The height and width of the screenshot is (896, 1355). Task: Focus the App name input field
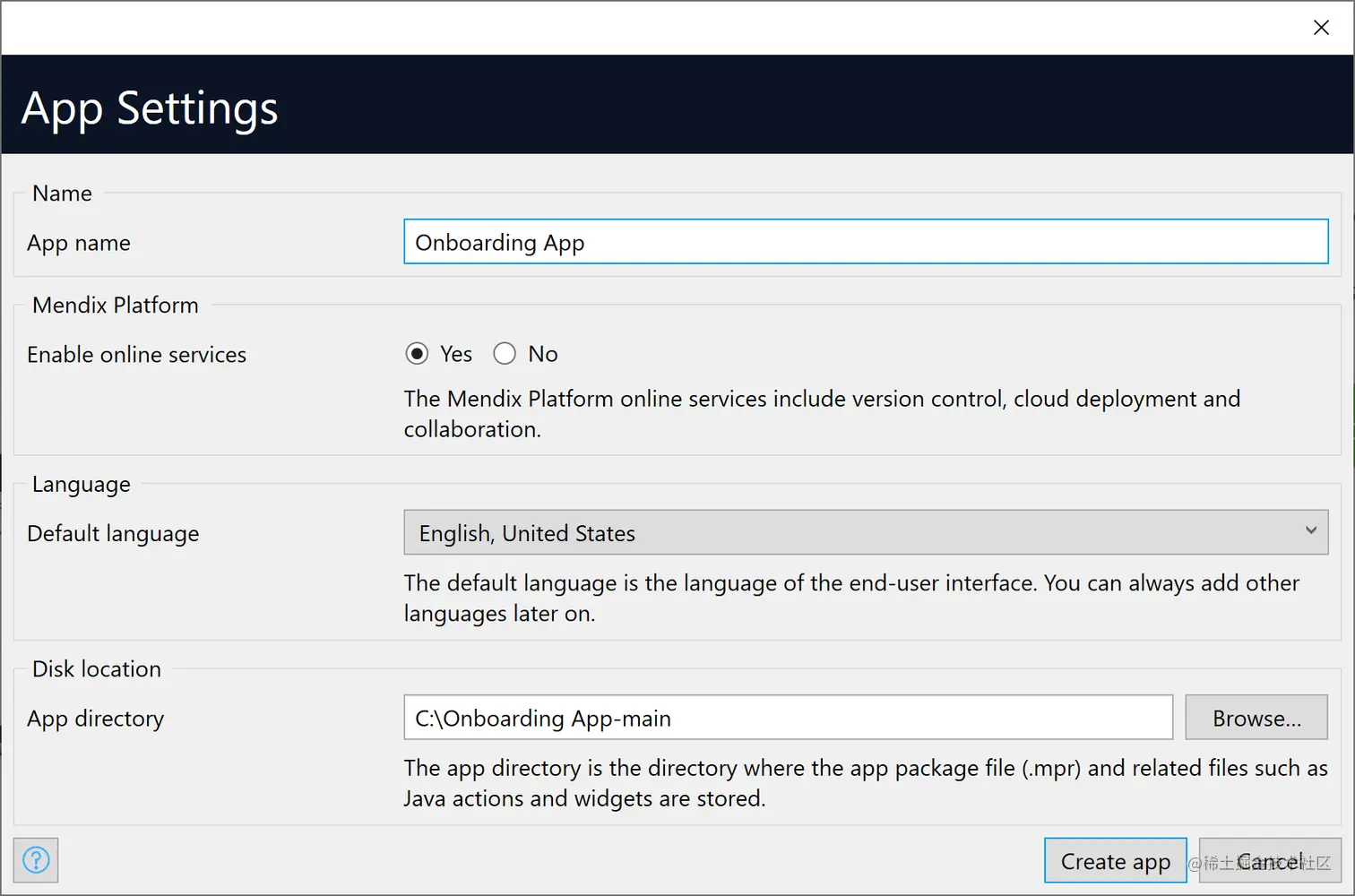click(865, 242)
